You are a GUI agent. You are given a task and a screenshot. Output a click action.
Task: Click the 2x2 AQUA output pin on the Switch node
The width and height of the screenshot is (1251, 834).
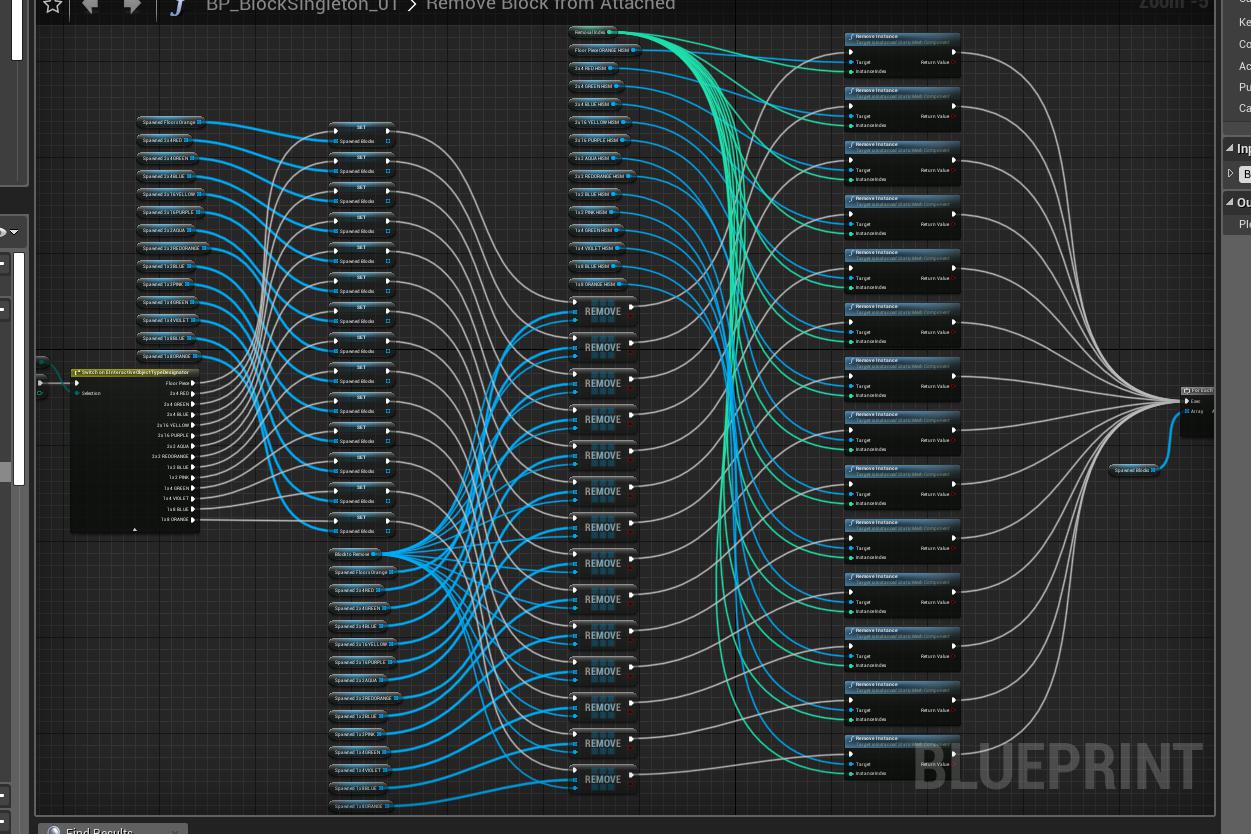pos(193,446)
